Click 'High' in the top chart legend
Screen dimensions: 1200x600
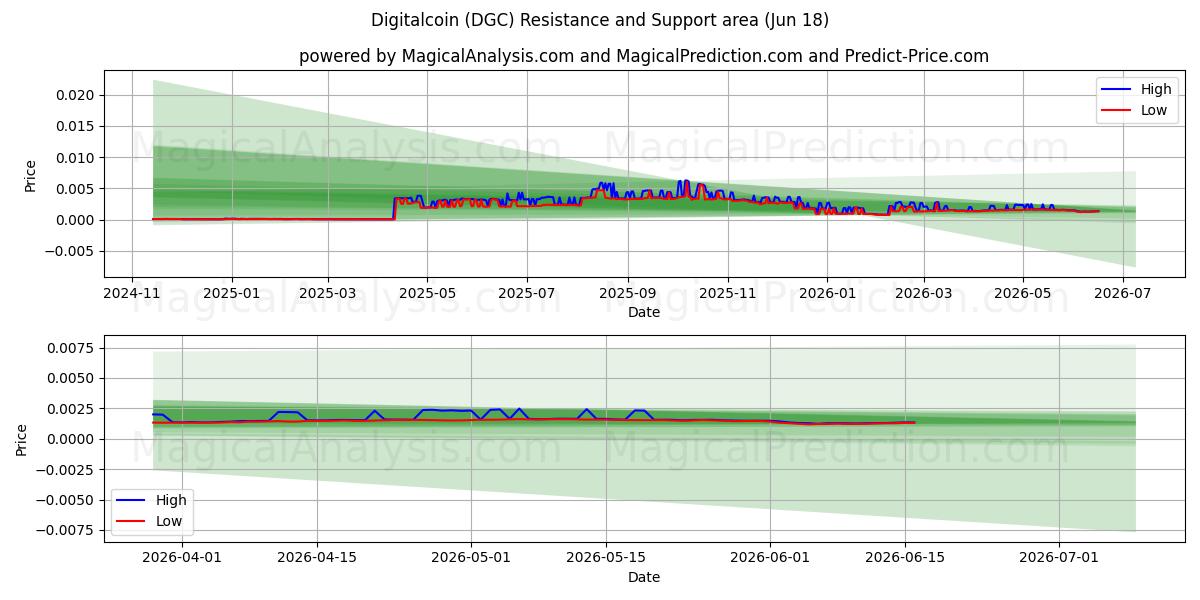[1156, 89]
